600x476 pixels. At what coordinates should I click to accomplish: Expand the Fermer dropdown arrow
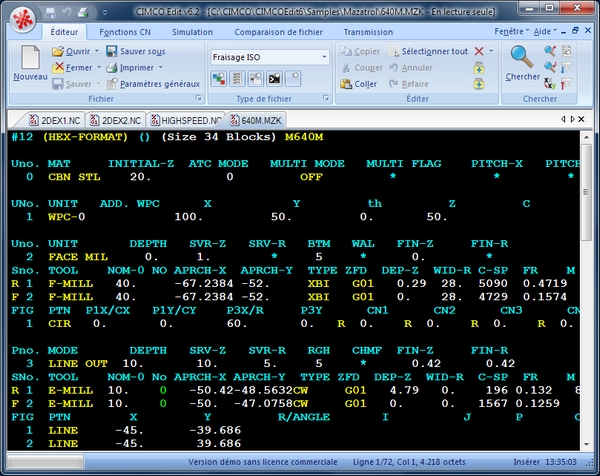(x=99, y=68)
